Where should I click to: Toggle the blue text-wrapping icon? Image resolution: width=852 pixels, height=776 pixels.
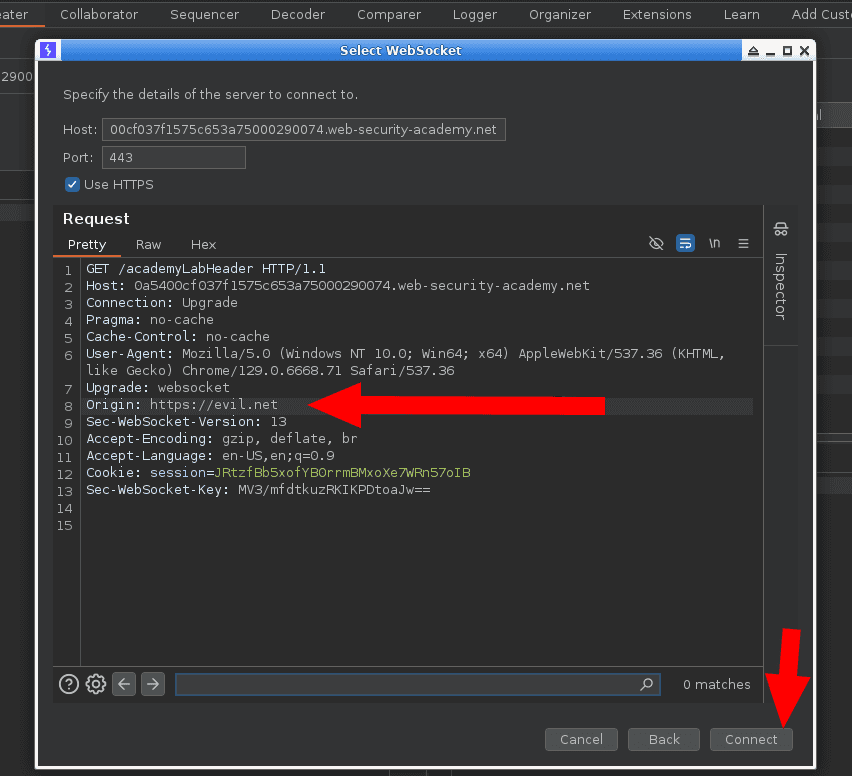click(685, 243)
